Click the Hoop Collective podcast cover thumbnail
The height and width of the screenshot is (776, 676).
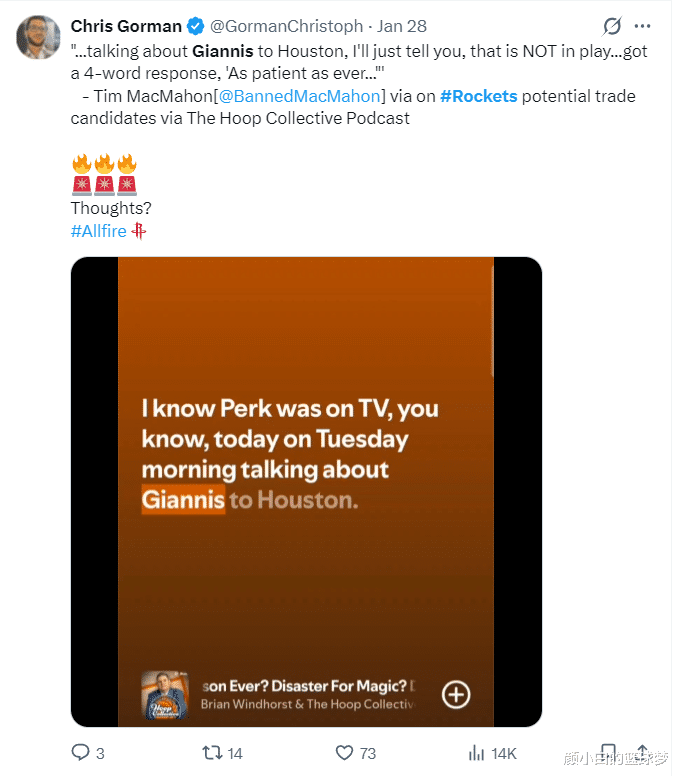point(166,694)
